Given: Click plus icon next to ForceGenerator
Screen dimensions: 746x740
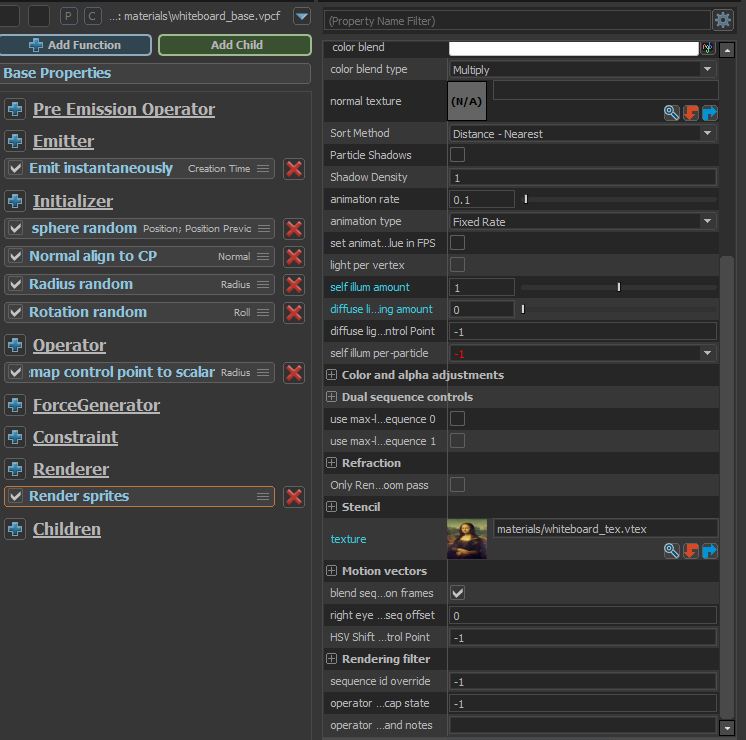Looking at the screenshot, I should (15, 405).
